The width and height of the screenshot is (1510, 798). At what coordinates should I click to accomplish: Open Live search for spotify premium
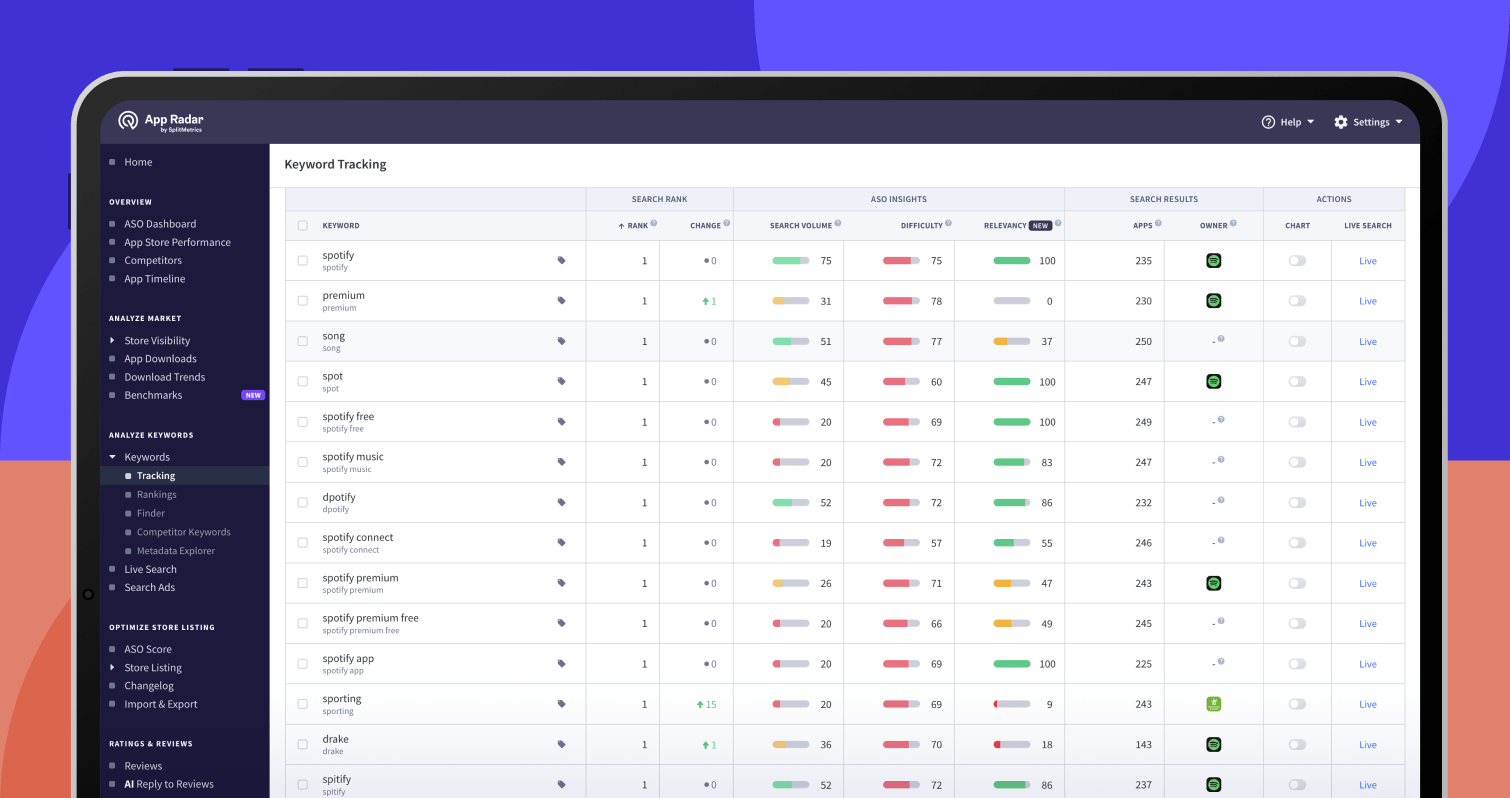tap(1368, 584)
